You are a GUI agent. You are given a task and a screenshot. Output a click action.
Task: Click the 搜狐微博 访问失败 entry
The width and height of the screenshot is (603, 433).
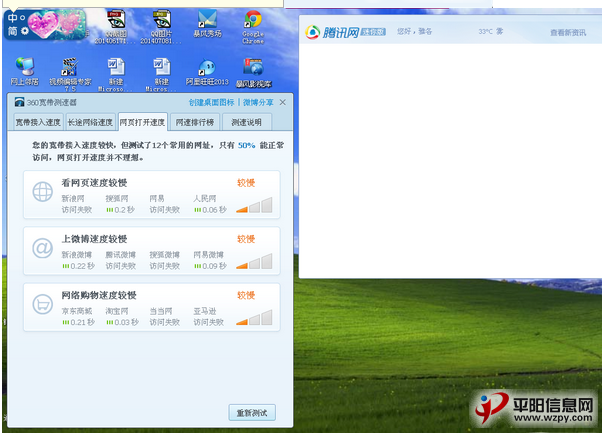click(x=165, y=260)
